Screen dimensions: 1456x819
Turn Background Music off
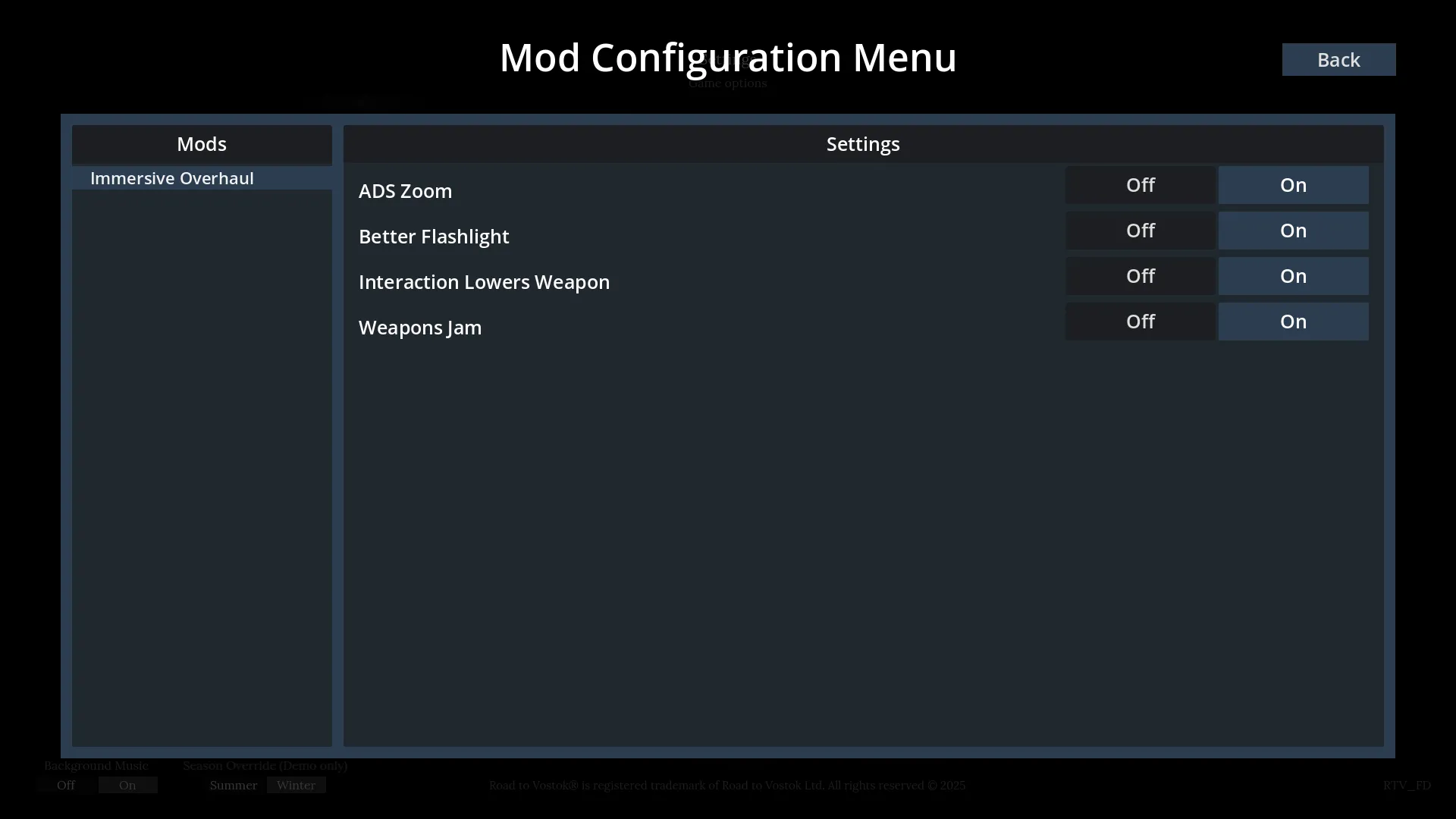point(66,785)
